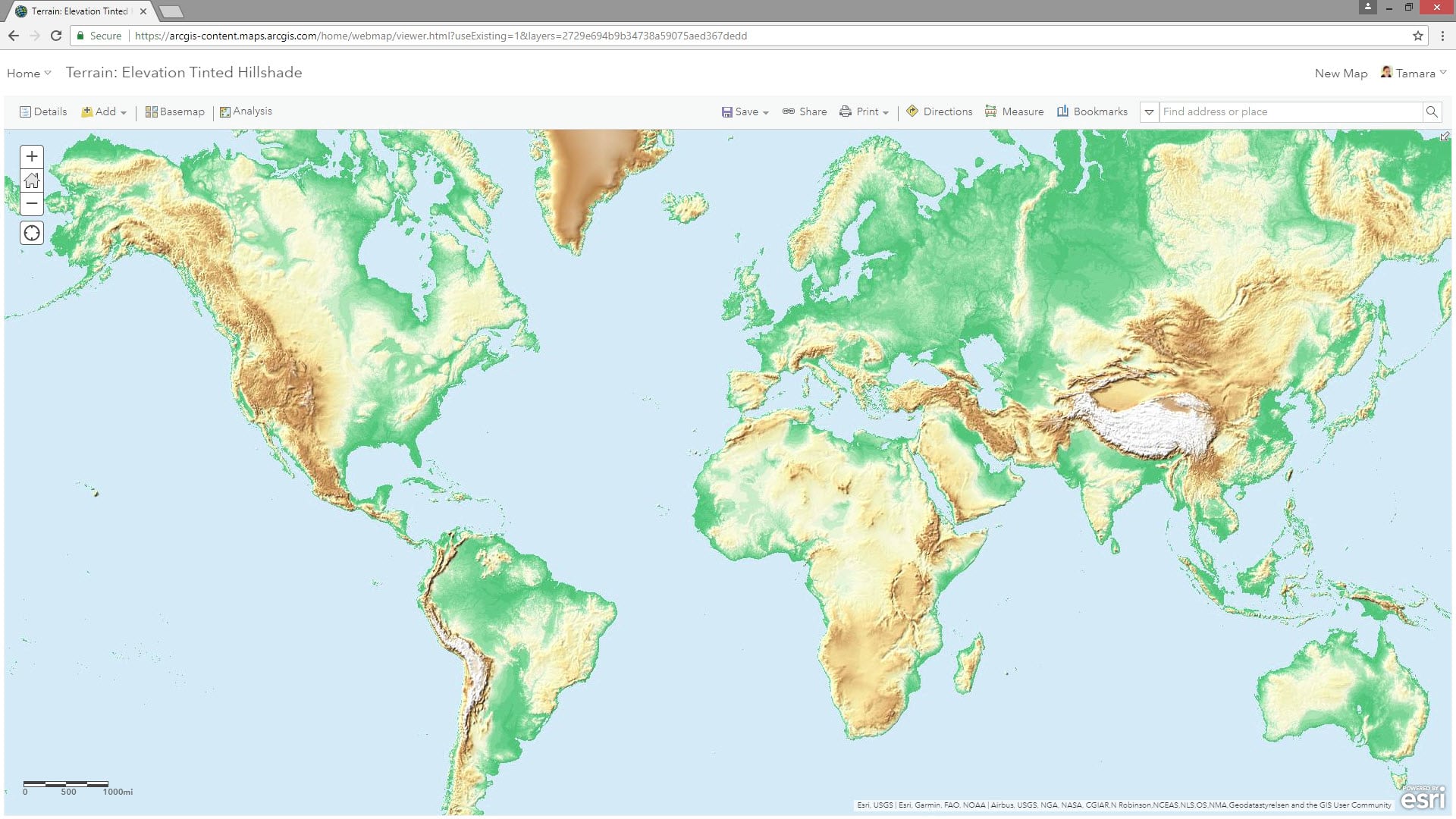Viewport: 1456px width, 819px height.
Task: Open the Home navigation menu
Action: (x=27, y=73)
